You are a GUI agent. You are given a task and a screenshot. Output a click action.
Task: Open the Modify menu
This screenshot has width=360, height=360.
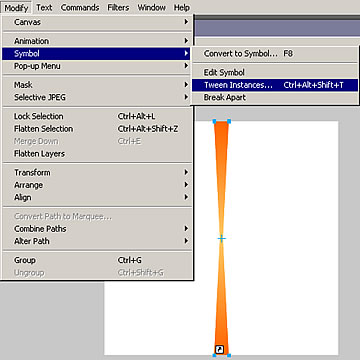tap(16, 7)
